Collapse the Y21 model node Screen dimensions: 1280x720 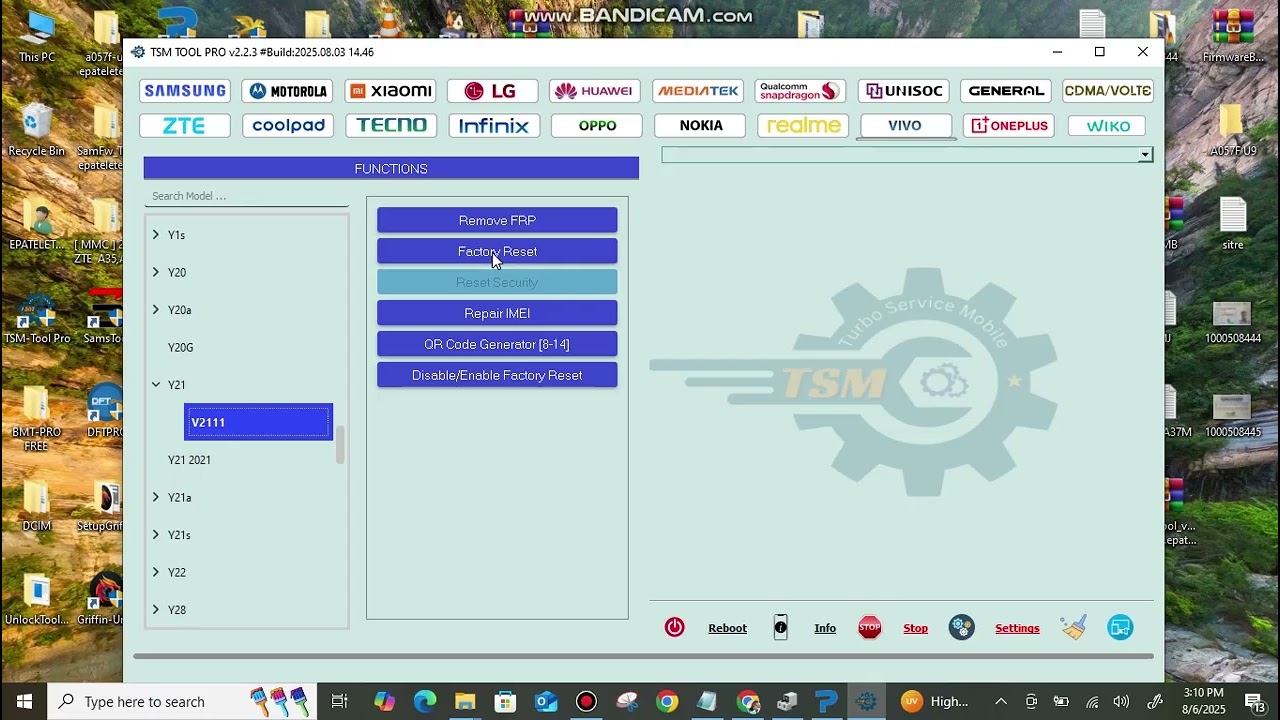(156, 385)
